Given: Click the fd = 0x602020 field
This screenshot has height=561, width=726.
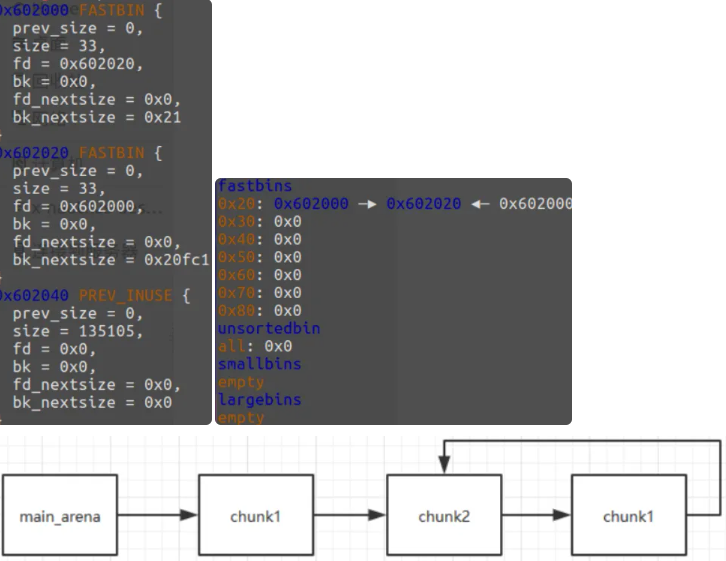Looking at the screenshot, I should point(77,63).
